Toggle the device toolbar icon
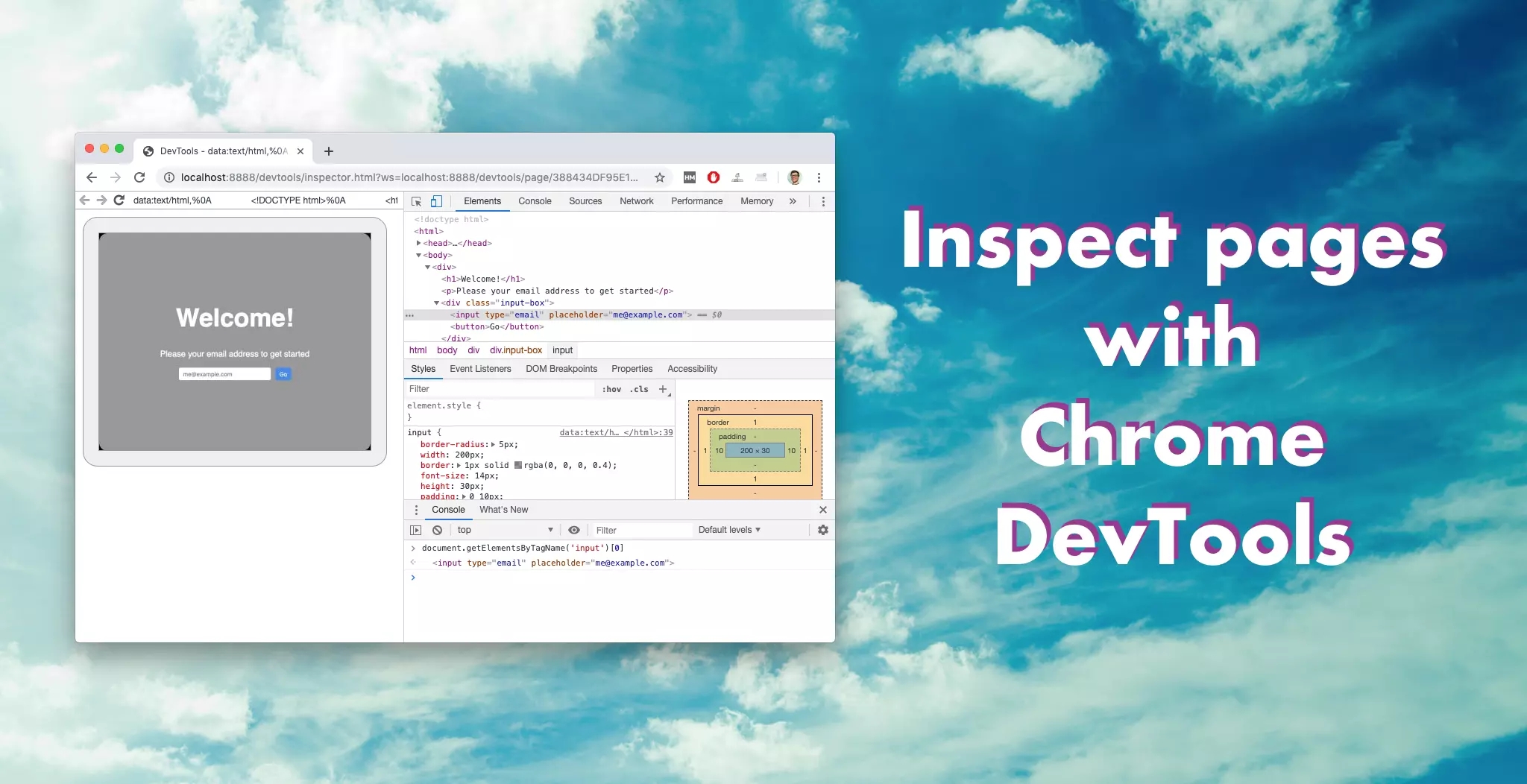The height and width of the screenshot is (784, 1527). point(436,201)
